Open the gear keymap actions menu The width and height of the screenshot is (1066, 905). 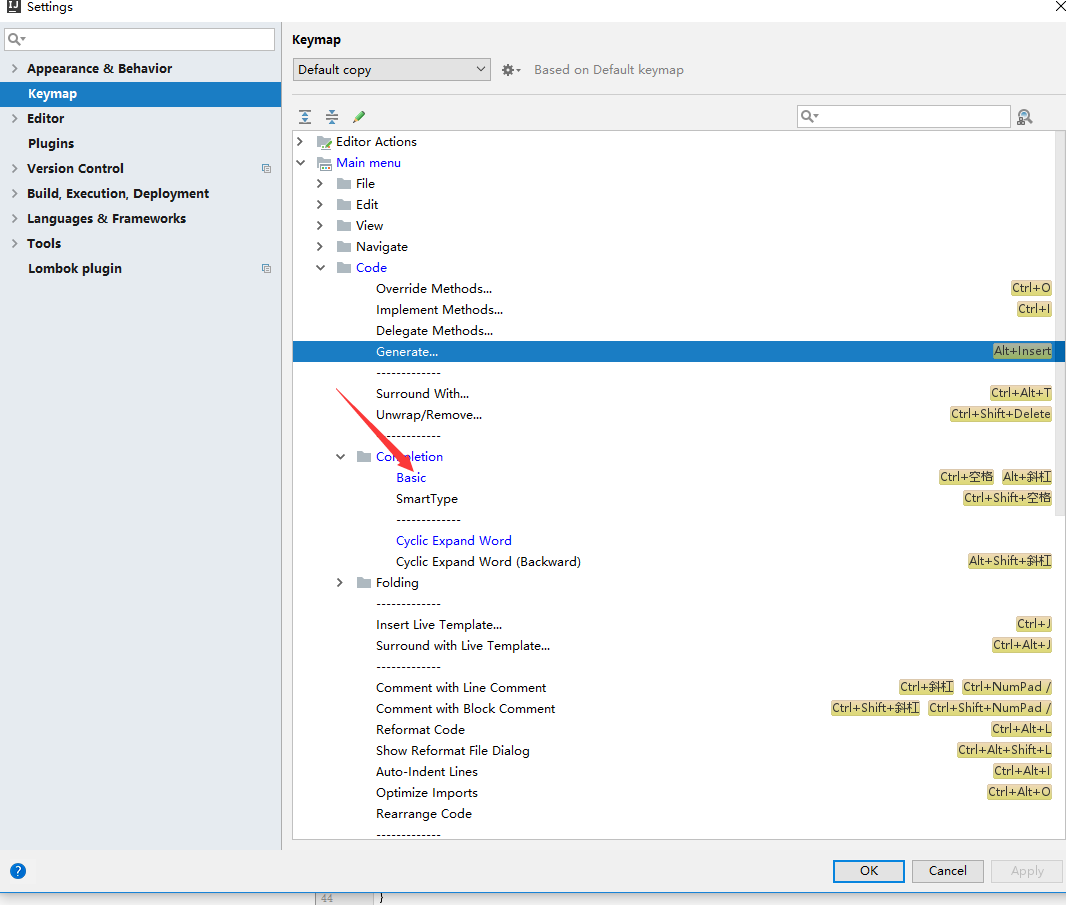pos(511,70)
